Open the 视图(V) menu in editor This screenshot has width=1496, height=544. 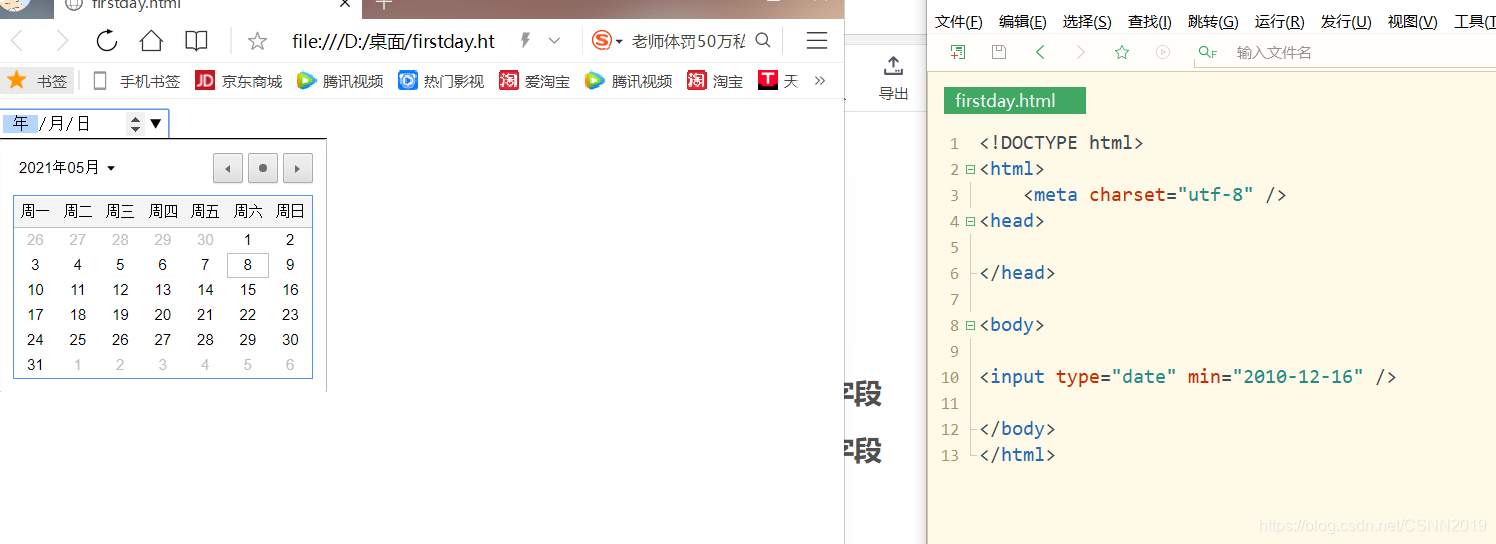pyautogui.click(x=1412, y=22)
